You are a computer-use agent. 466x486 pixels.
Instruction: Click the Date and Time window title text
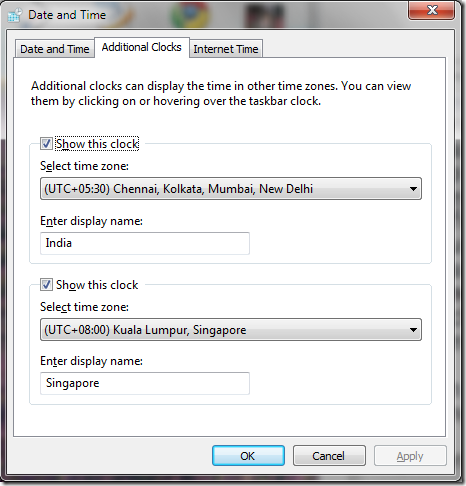tap(67, 15)
